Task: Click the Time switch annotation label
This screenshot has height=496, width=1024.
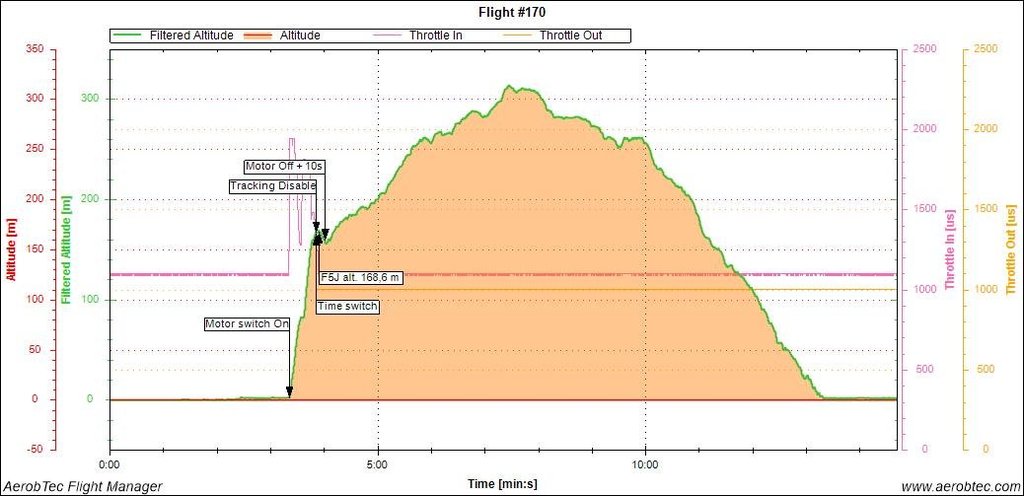Action: [348, 306]
